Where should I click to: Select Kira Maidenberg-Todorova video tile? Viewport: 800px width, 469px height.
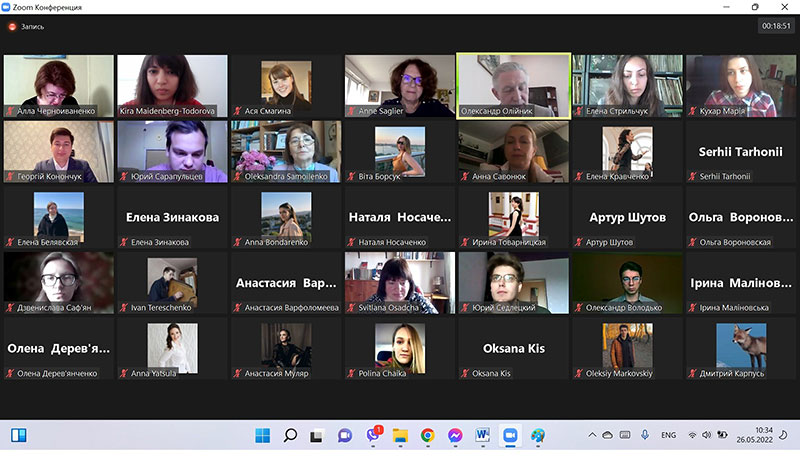[x=172, y=86]
